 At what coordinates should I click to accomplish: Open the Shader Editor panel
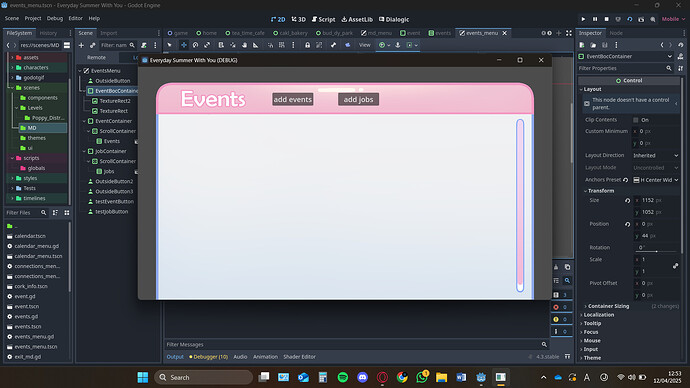click(299, 357)
